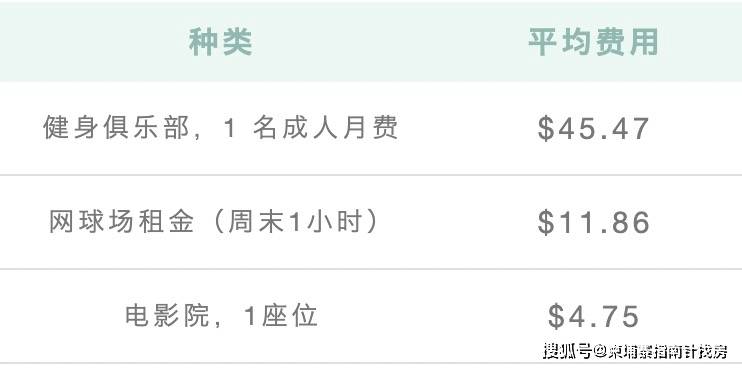Click the divider line below the tennis row
Image resolution: width=742 pixels, height=368 pixels.
click(371, 269)
